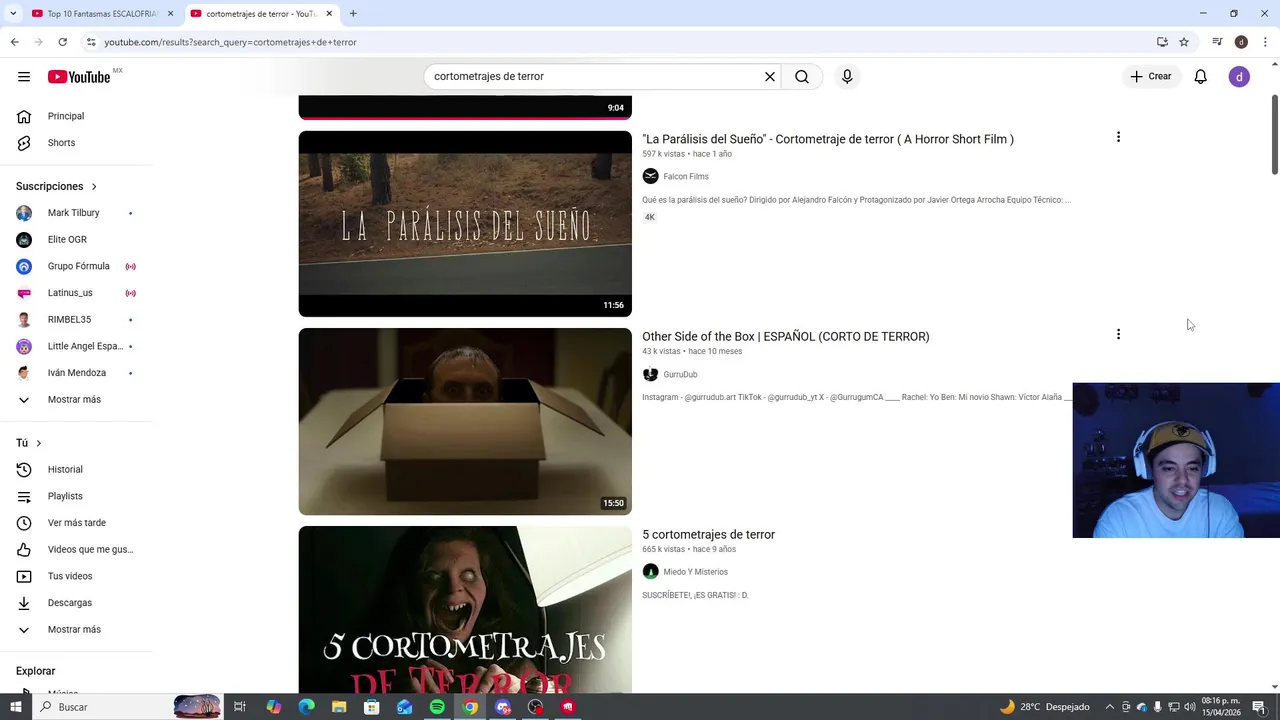Go back in browser history

[x=14, y=42]
